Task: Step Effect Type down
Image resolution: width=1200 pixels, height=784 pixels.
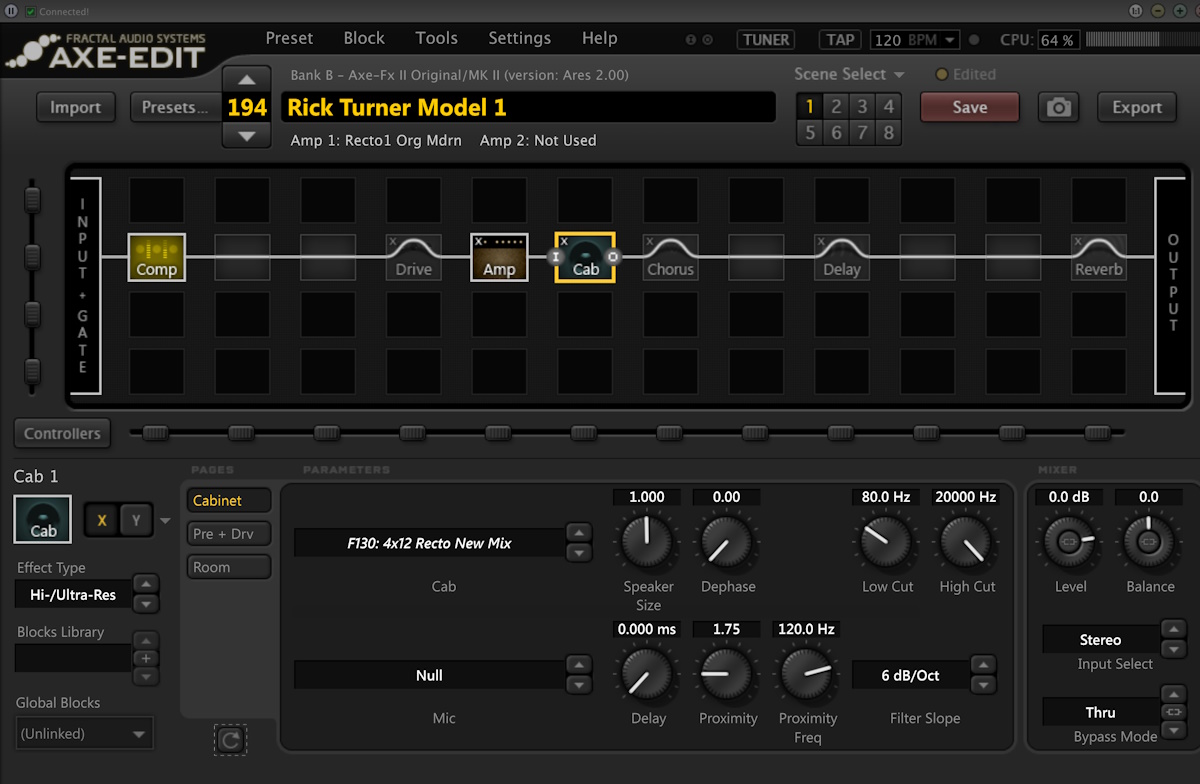Action: click(x=146, y=603)
